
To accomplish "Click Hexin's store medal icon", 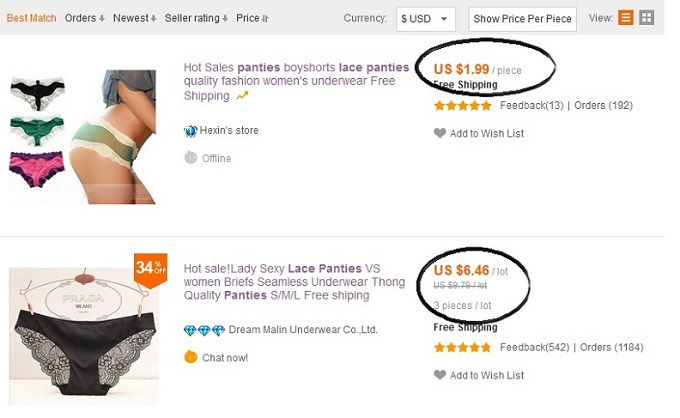I will (x=190, y=130).
